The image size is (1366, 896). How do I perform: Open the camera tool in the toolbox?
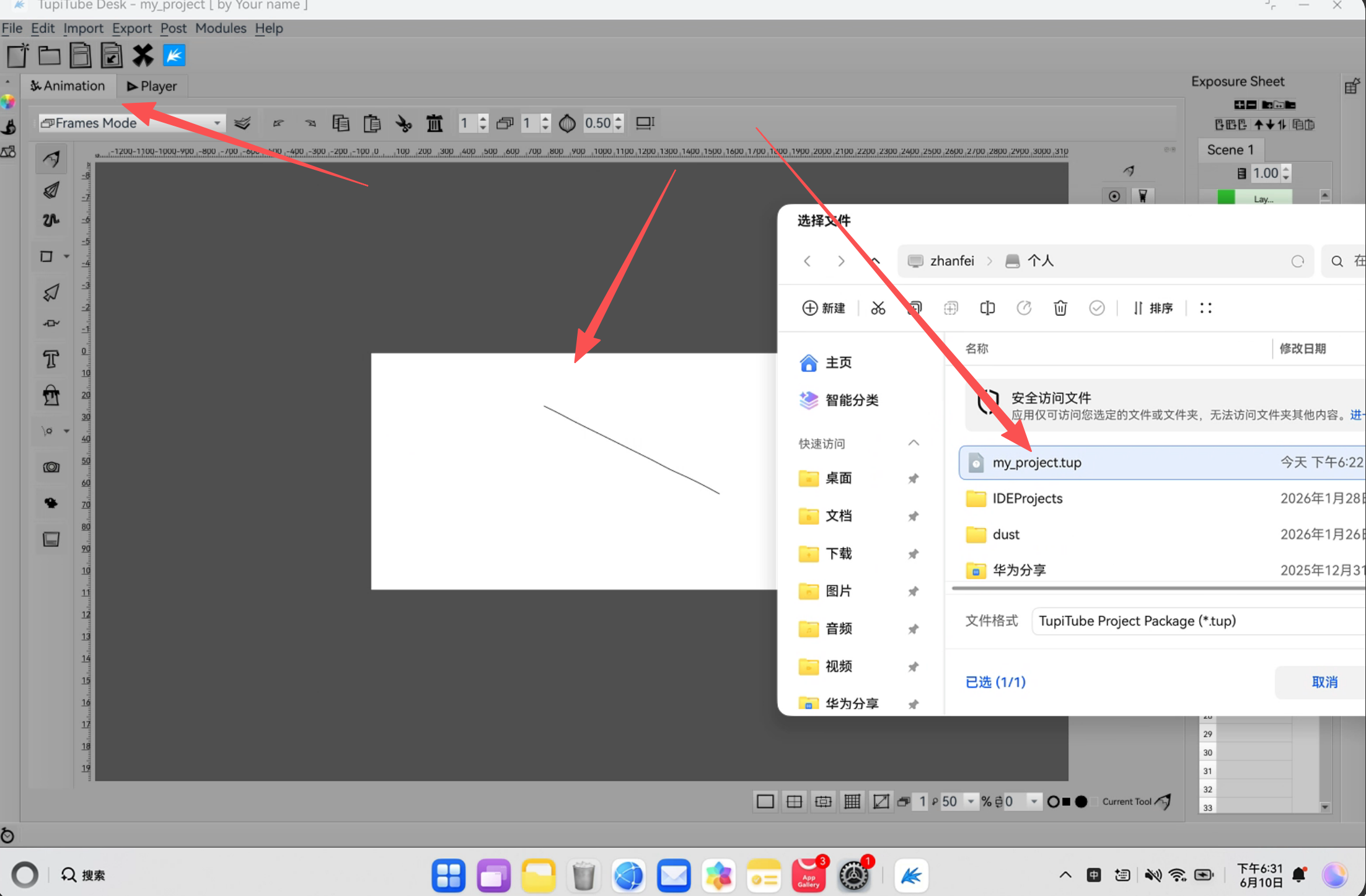pyautogui.click(x=51, y=467)
